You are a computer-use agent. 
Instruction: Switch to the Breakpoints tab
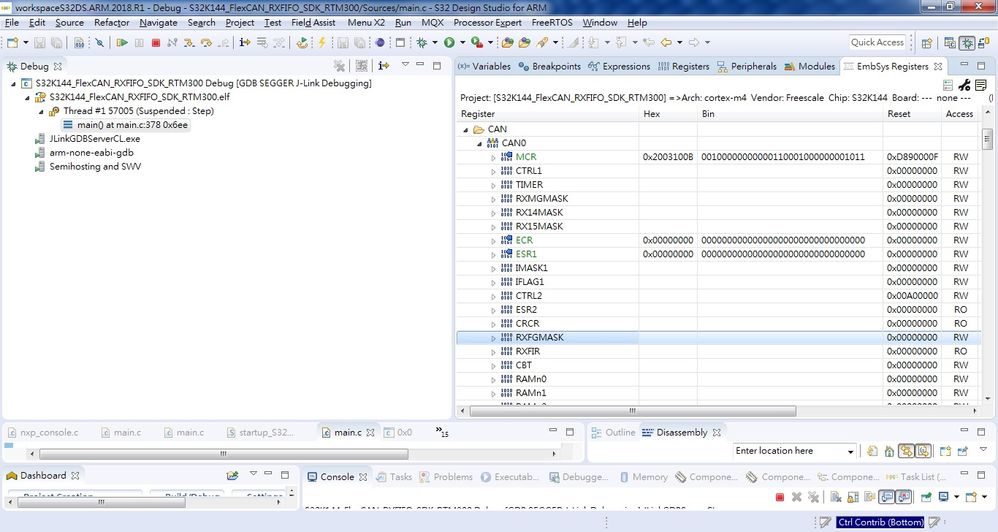pyautogui.click(x=549, y=66)
